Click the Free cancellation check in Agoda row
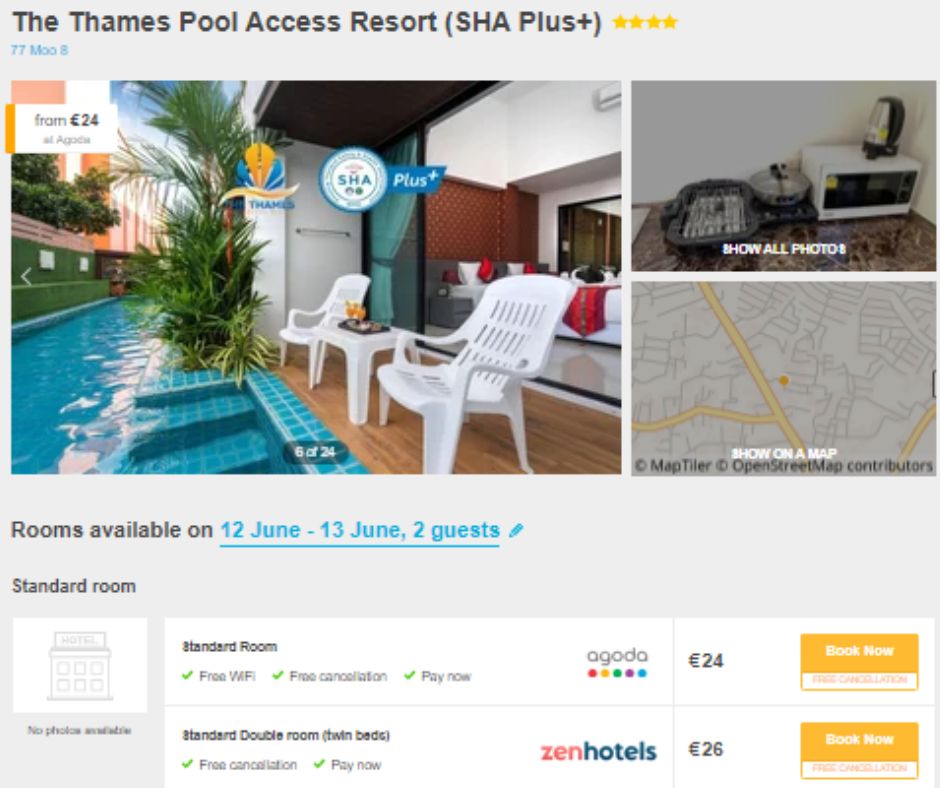Screen dimensions: 940x788 click(329, 676)
